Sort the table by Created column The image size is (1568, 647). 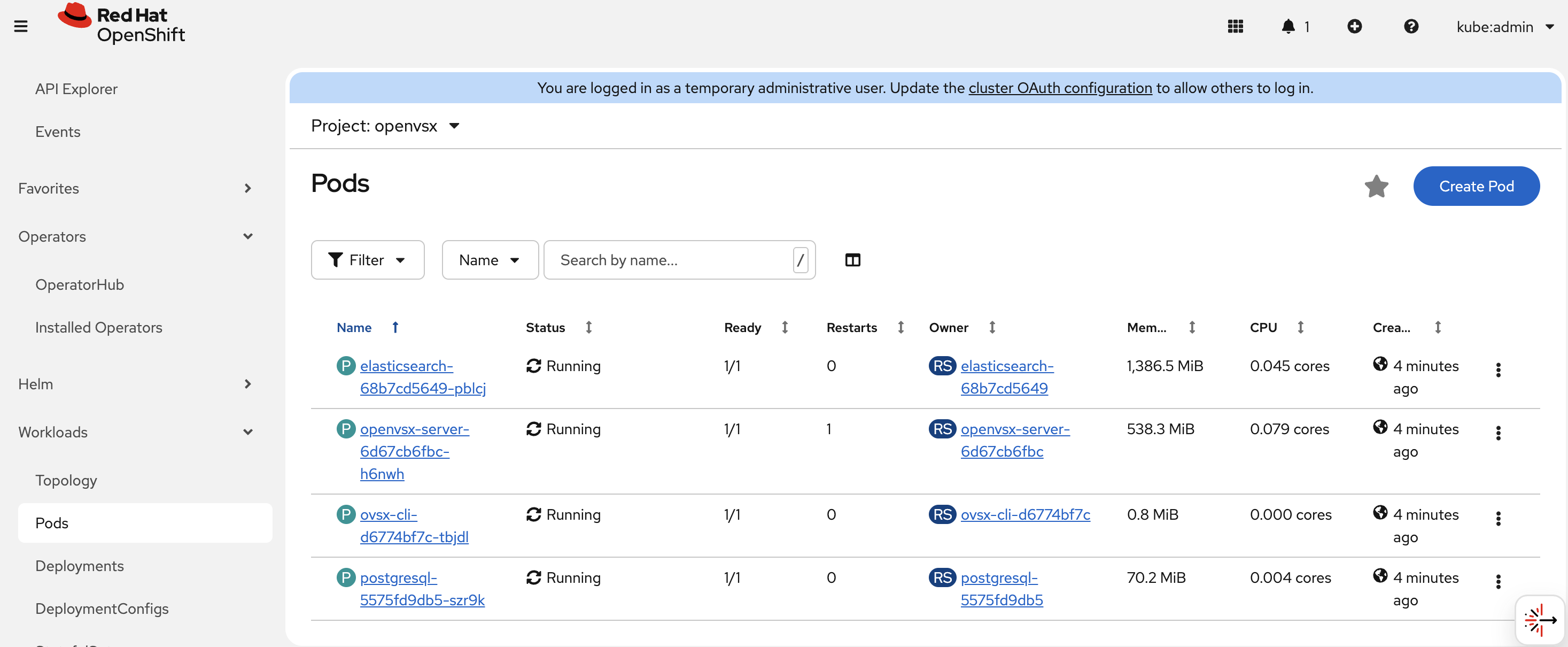coord(1438,328)
